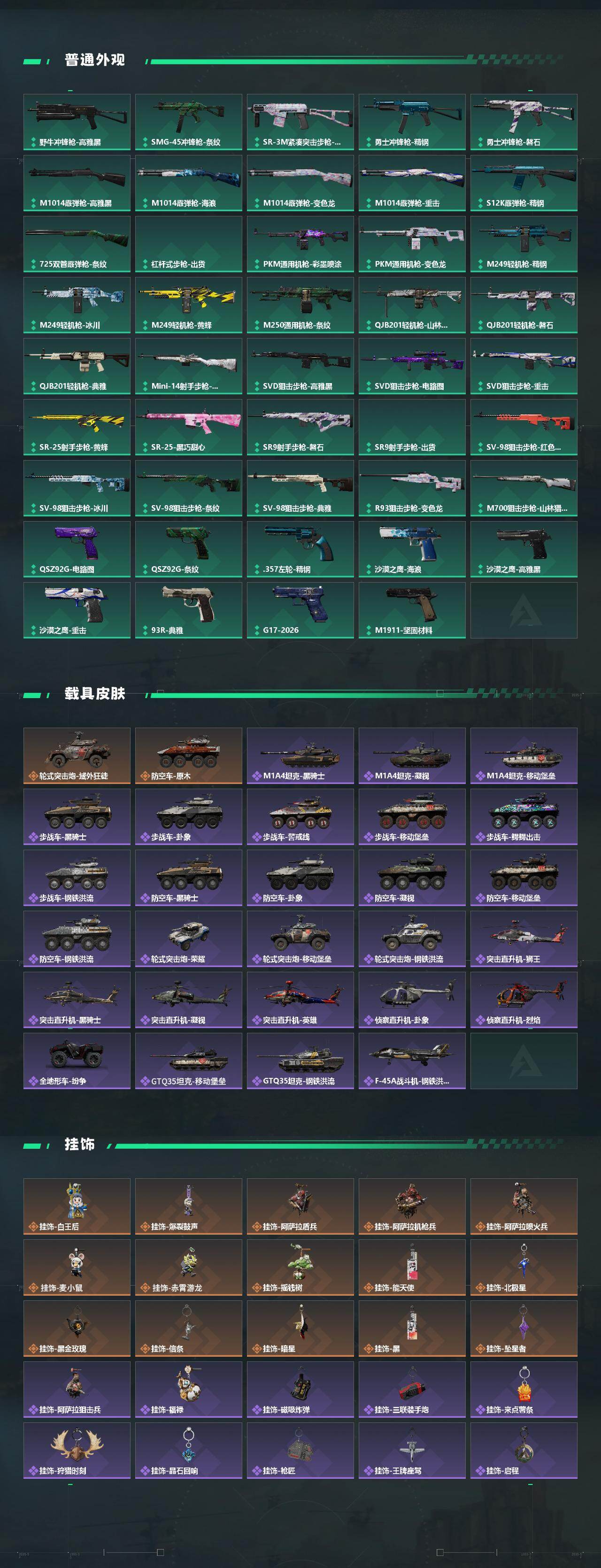Pick the 挂饰-摇钱树 charm

(x=300, y=1267)
